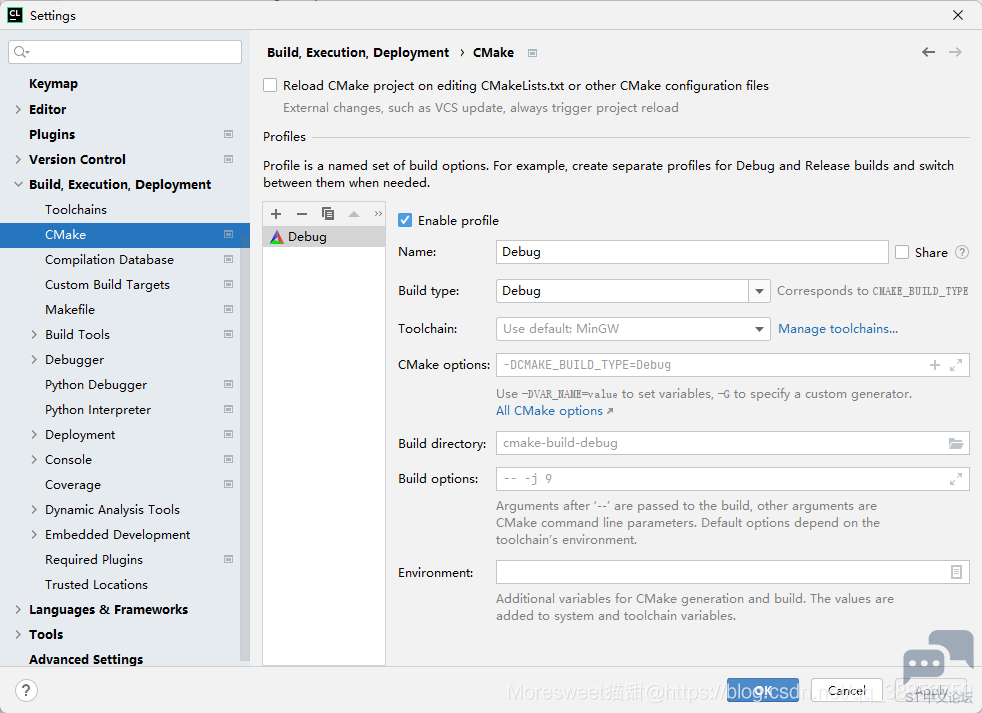Remove selected profile with minus icon
The height and width of the screenshot is (713, 982).
[302, 214]
